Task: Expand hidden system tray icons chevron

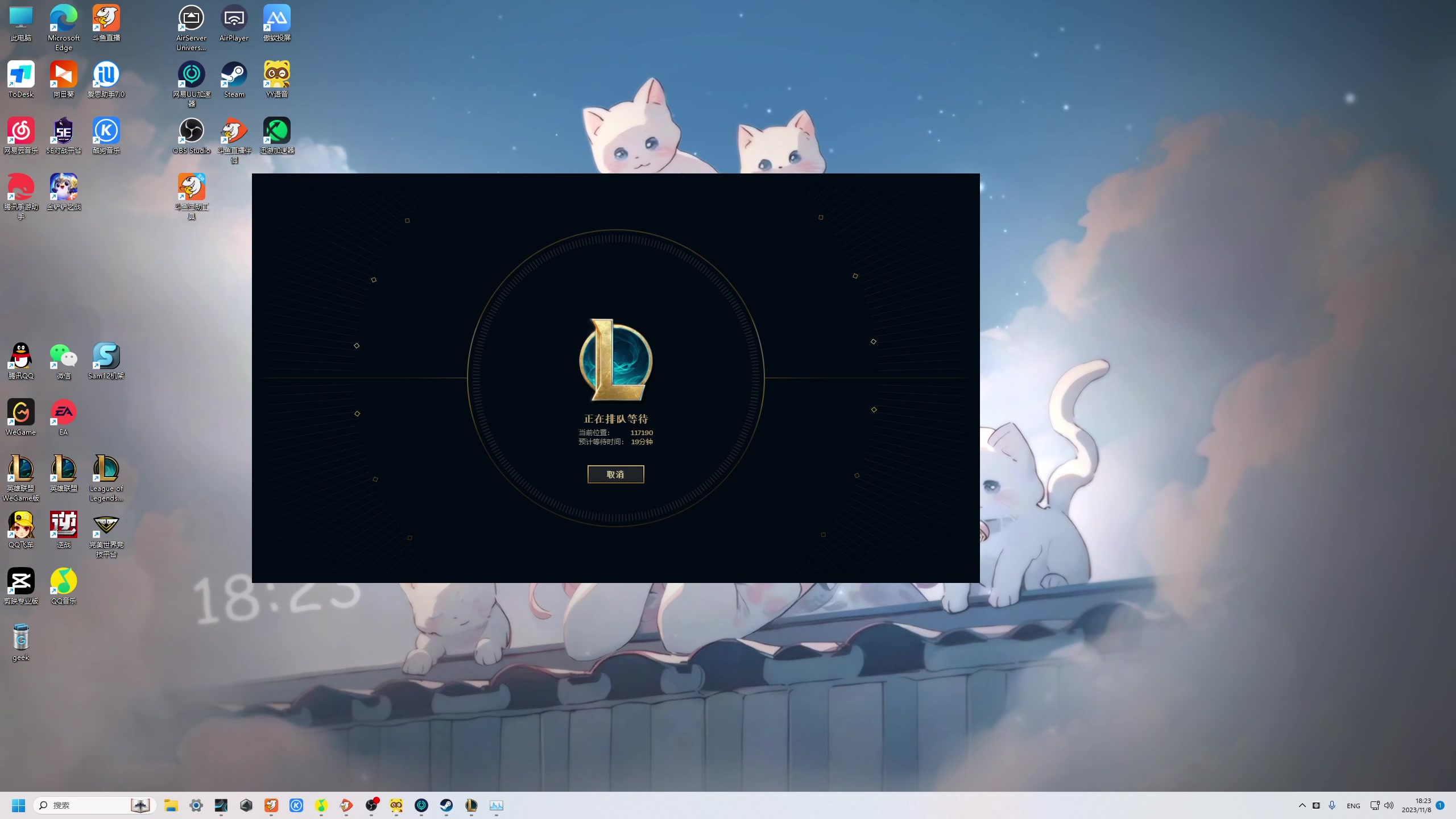Action: 1302,805
